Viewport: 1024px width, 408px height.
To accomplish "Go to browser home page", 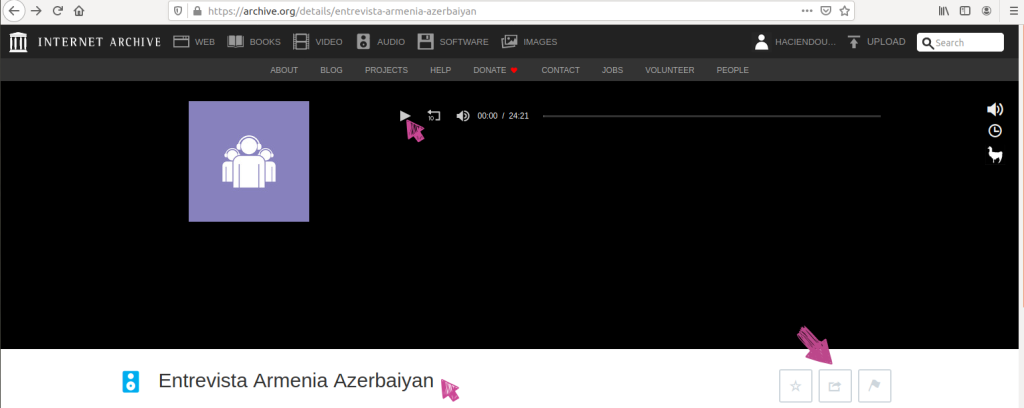I will pos(79,11).
